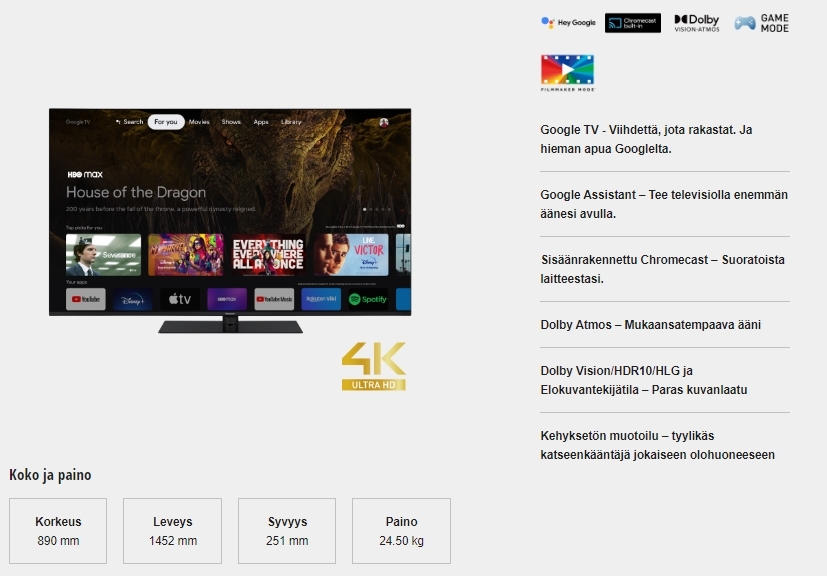827x576 pixels.
Task: Click the gold 4K Ultra HD badge
Action: pyautogui.click(x=373, y=366)
